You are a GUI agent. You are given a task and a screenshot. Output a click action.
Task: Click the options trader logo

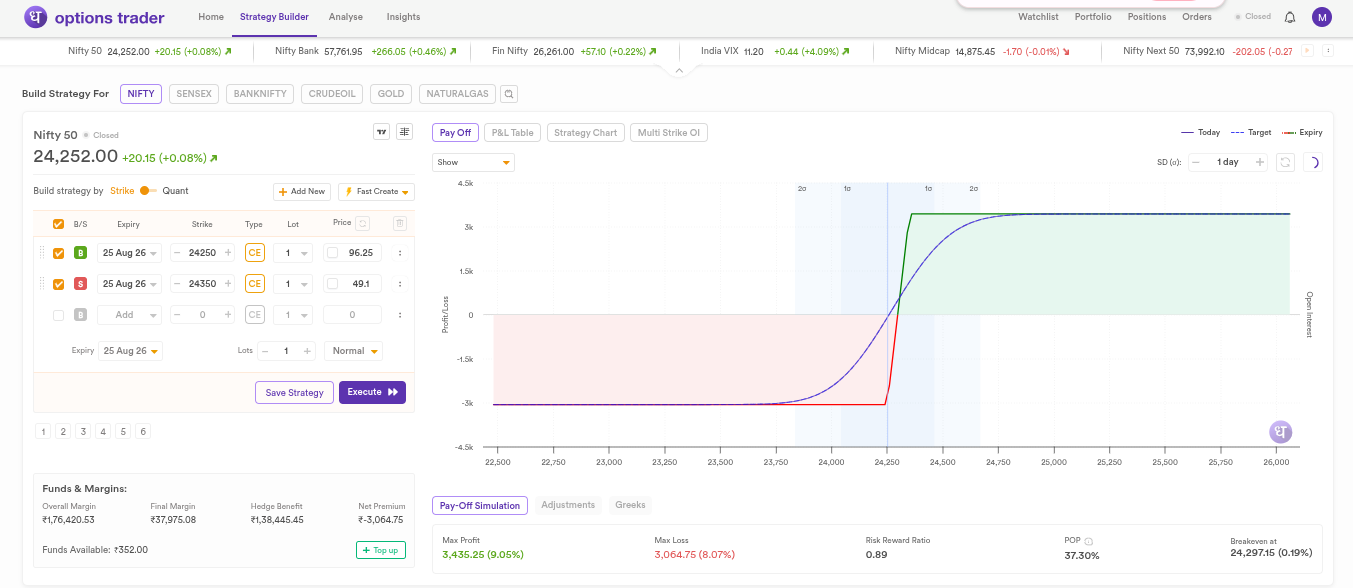94,17
